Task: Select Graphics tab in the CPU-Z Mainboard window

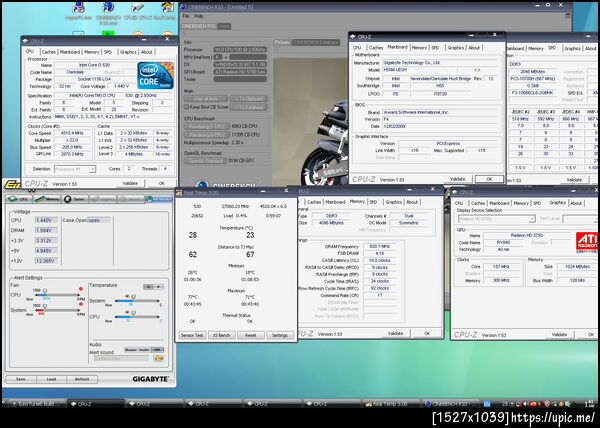Action: [456, 47]
